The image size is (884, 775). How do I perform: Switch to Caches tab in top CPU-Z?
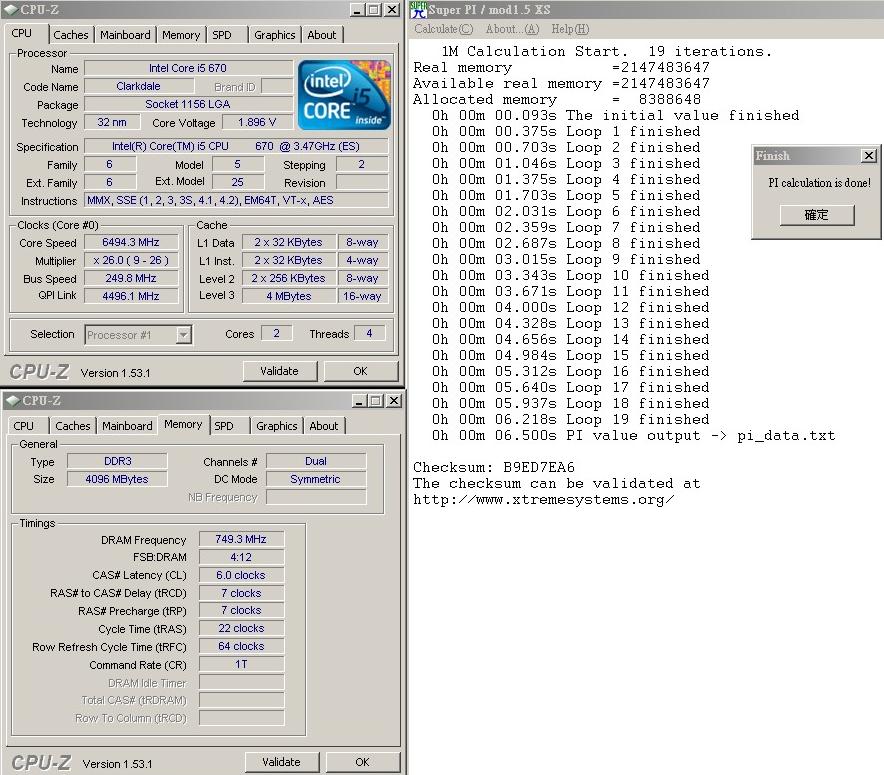click(70, 35)
